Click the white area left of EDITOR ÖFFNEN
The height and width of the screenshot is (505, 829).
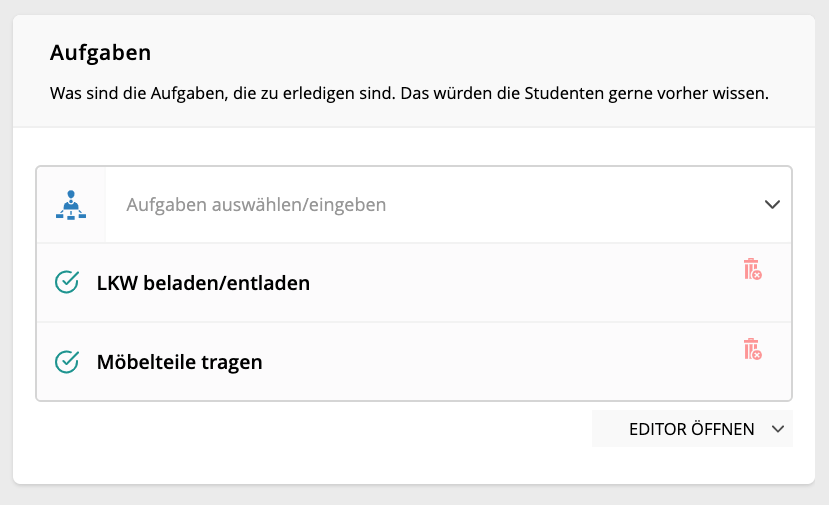coord(312,429)
